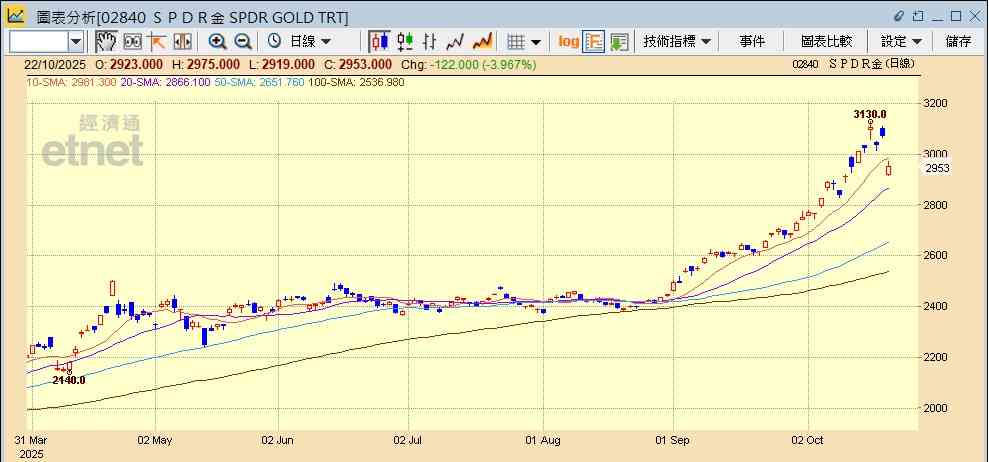Click the 儲存 button
The height and width of the screenshot is (462, 989).
[x=958, y=41]
